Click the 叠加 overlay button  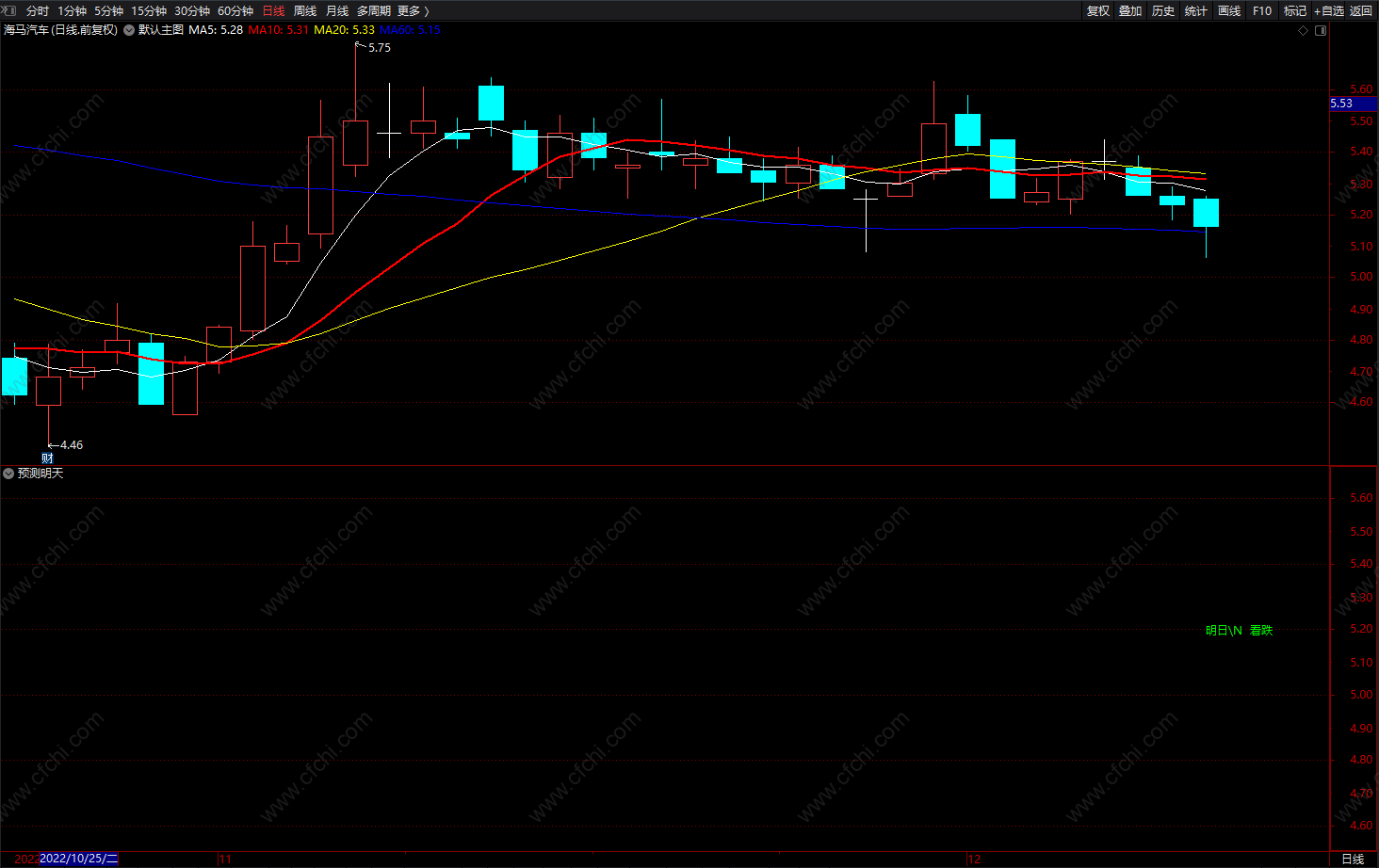(x=1130, y=11)
